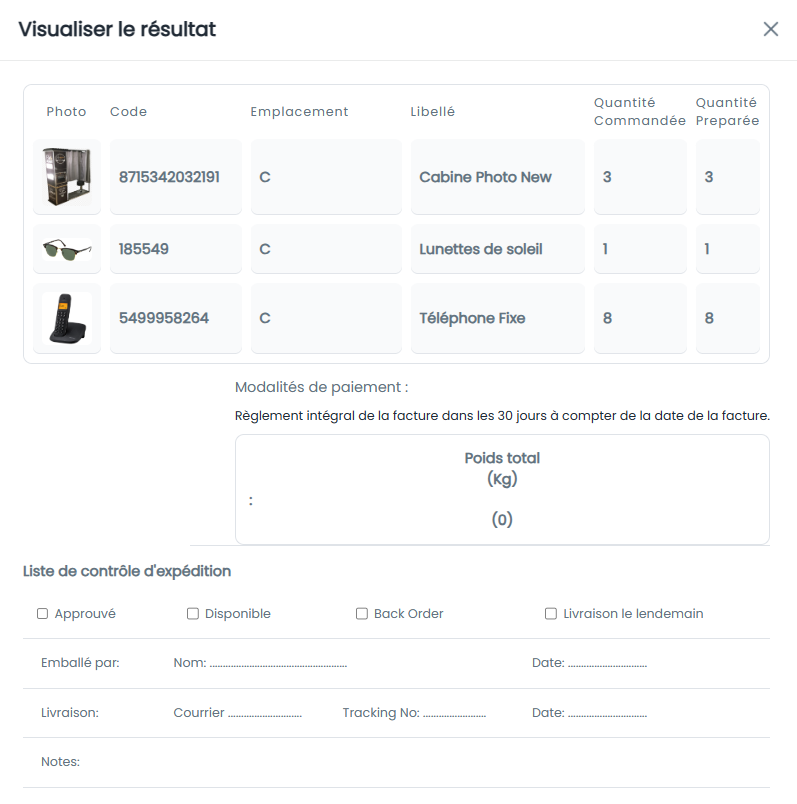Click the Téléphone Fixe product image
The width and height of the screenshot is (797, 804).
[x=67, y=318]
